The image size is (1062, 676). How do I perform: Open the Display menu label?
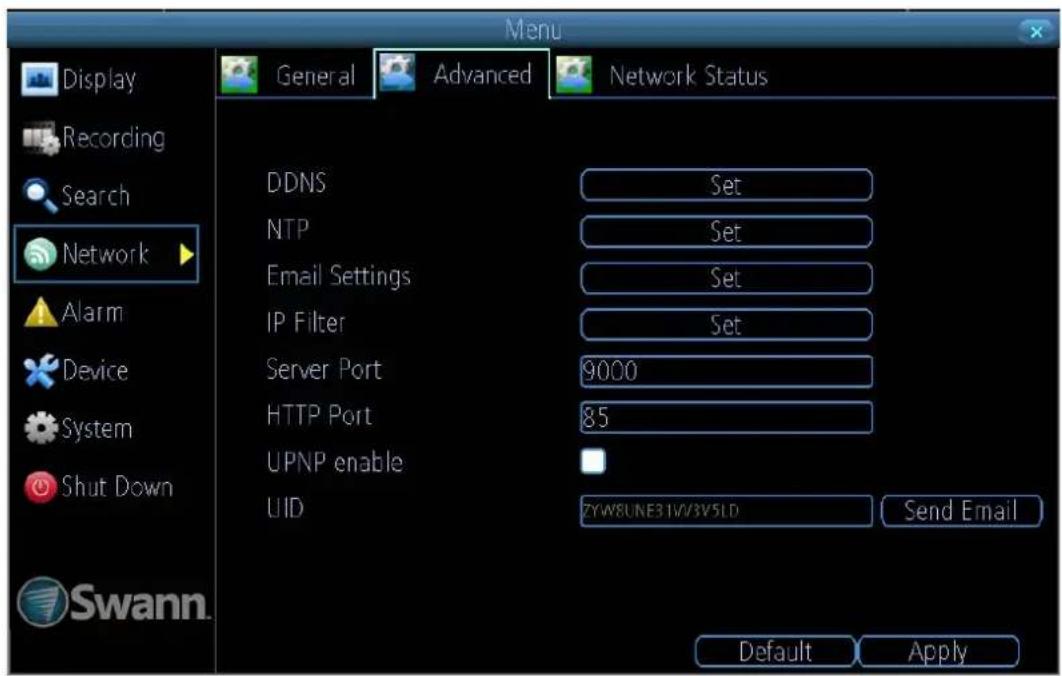[x=99, y=79]
